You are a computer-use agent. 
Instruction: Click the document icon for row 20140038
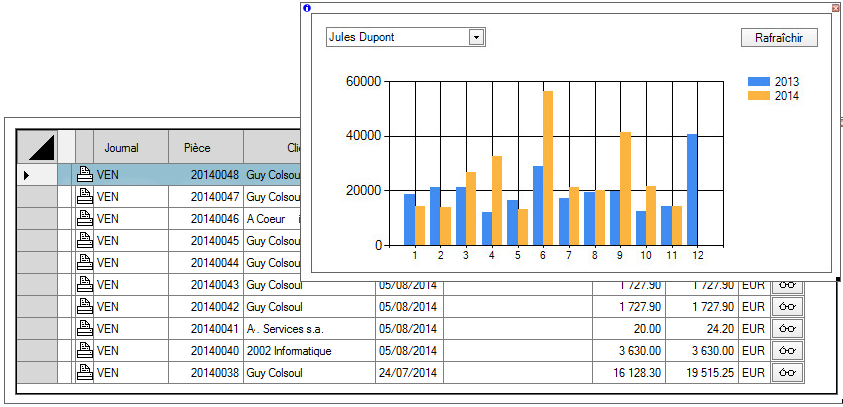pyautogui.click(x=85, y=372)
